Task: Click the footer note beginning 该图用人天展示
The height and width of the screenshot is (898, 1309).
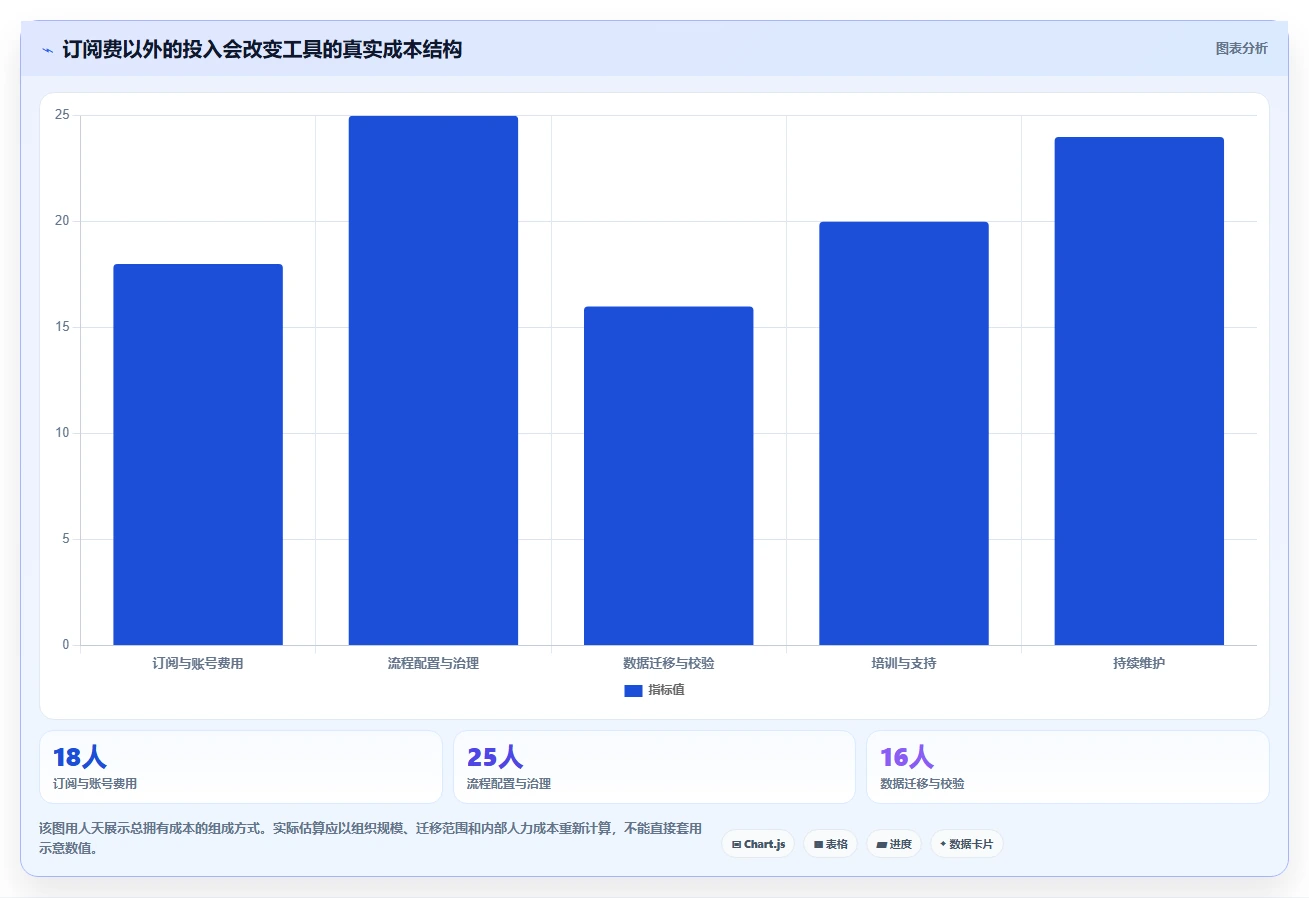Action: point(370,839)
